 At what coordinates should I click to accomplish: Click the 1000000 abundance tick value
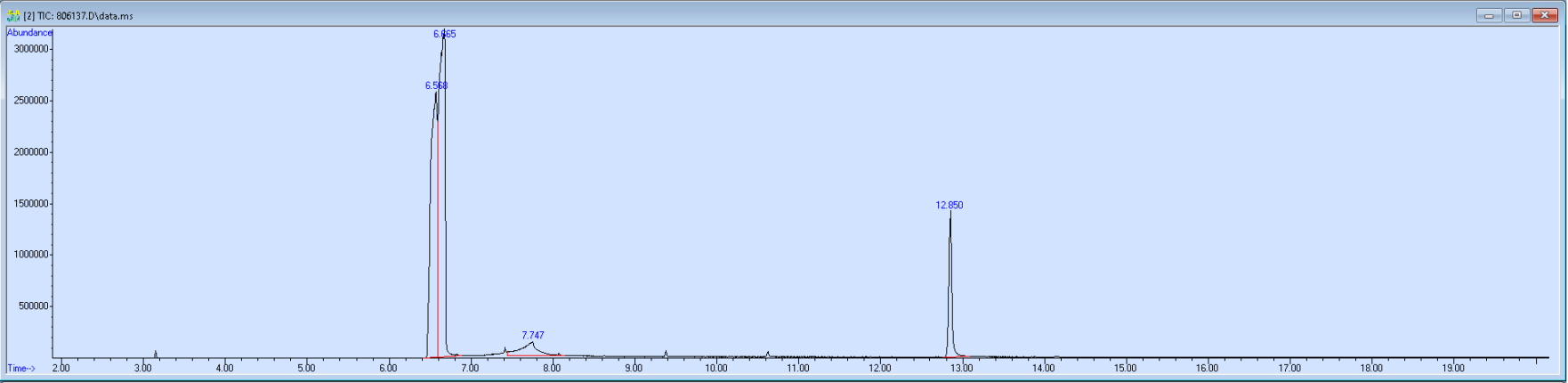pos(29,255)
